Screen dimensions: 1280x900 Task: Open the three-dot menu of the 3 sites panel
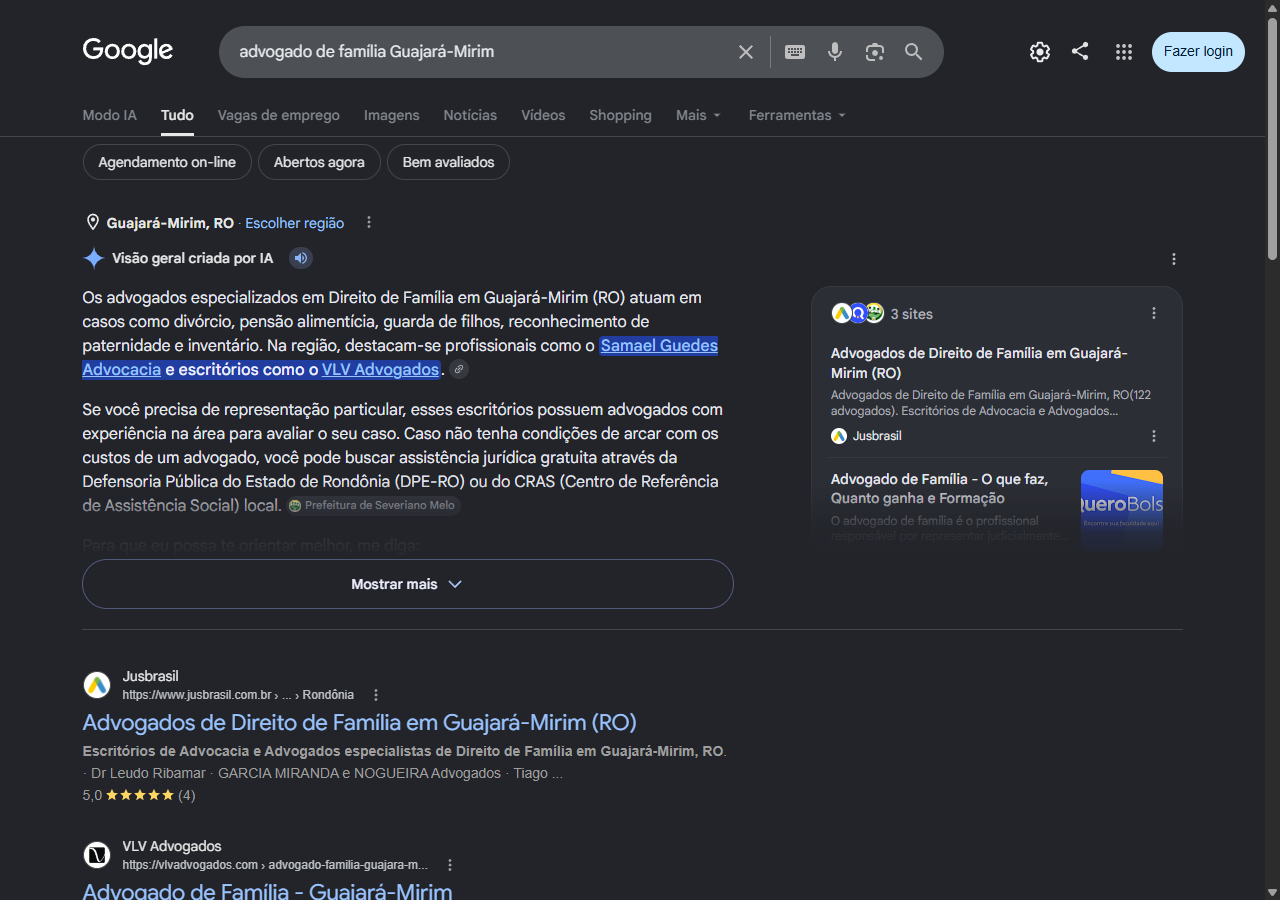coord(1154,313)
